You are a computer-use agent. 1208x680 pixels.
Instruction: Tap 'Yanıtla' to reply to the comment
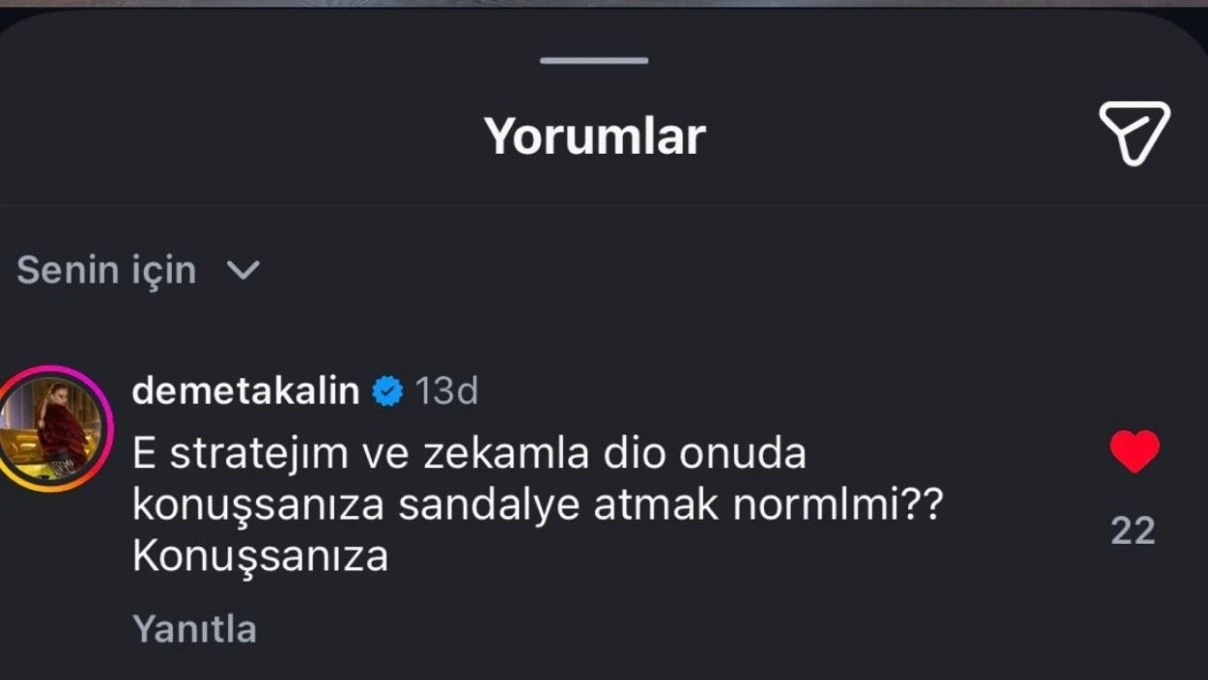point(194,628)
